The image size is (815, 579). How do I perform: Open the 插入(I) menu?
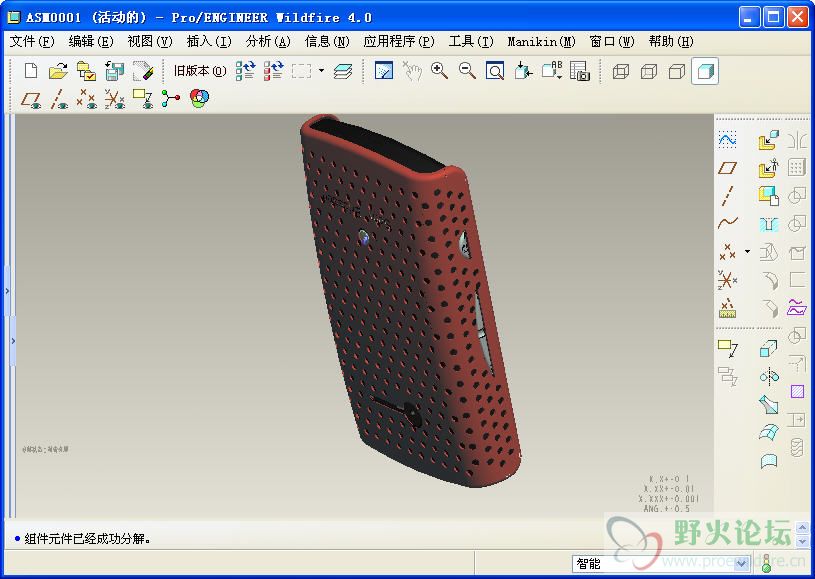pyautogui.click(x=209, y=41)
